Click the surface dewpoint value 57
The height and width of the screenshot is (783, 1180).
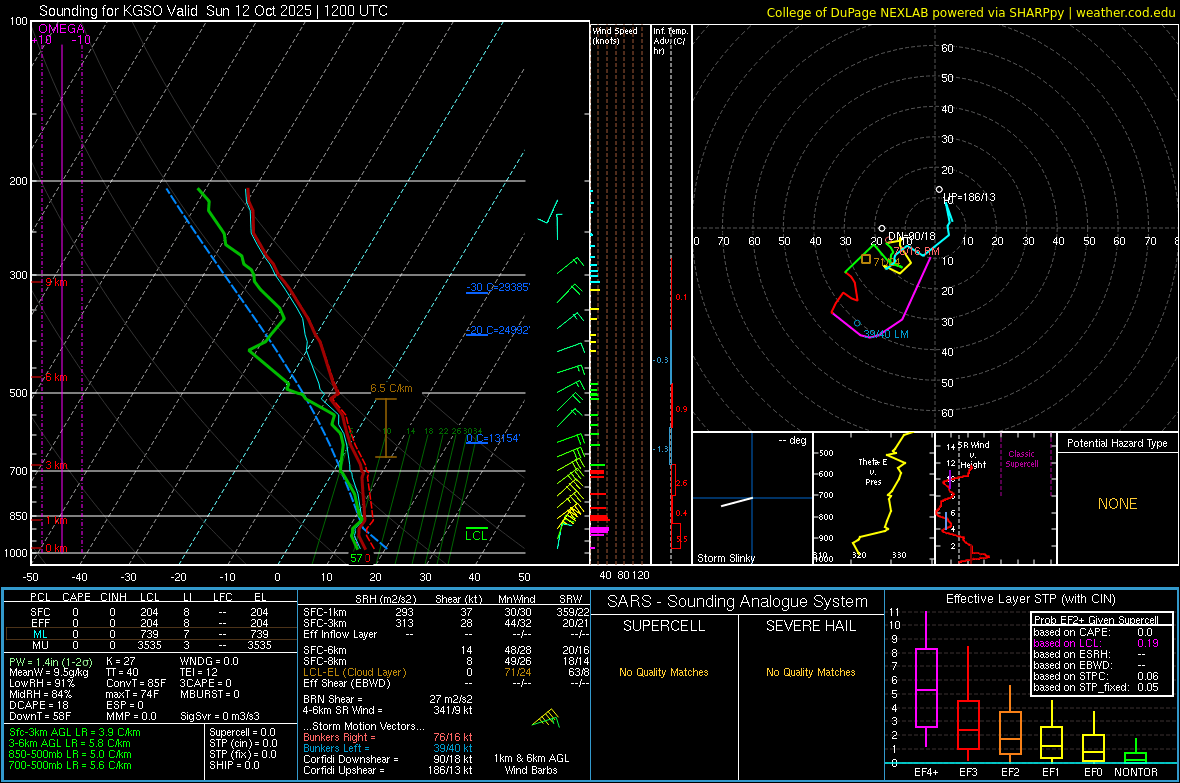click(356, 558)
